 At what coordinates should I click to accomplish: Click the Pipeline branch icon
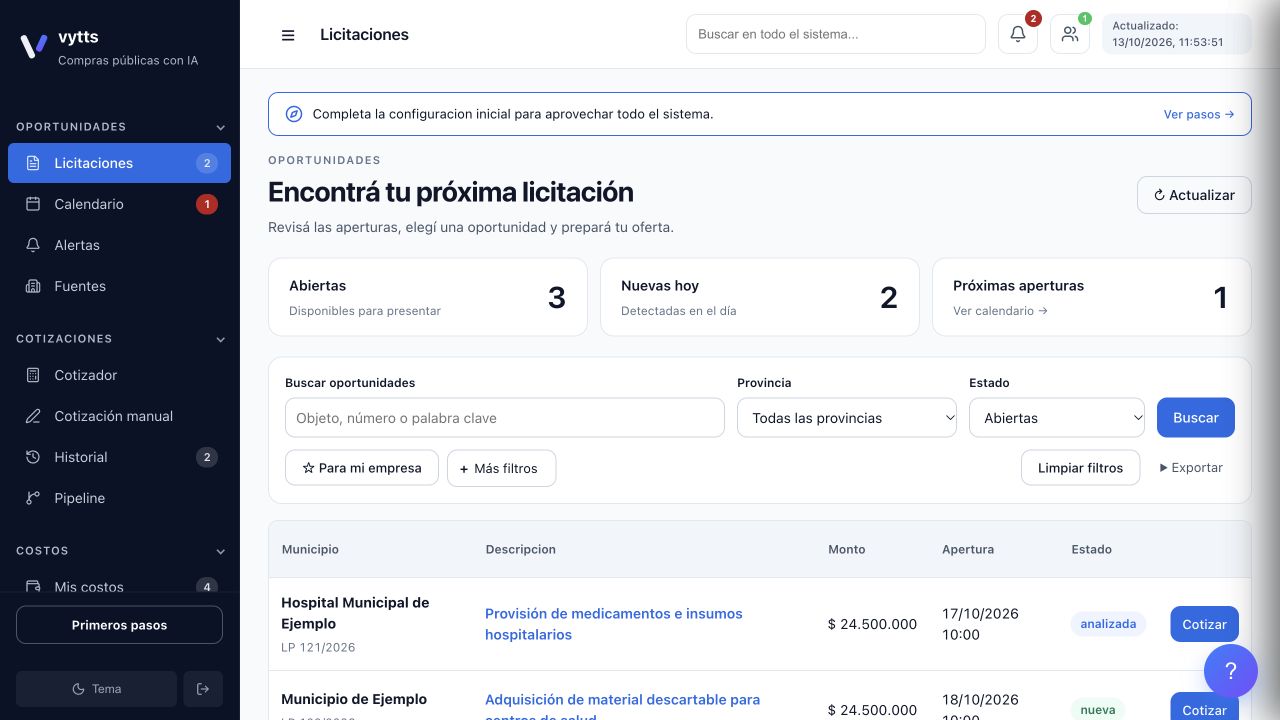click(33, 498)
